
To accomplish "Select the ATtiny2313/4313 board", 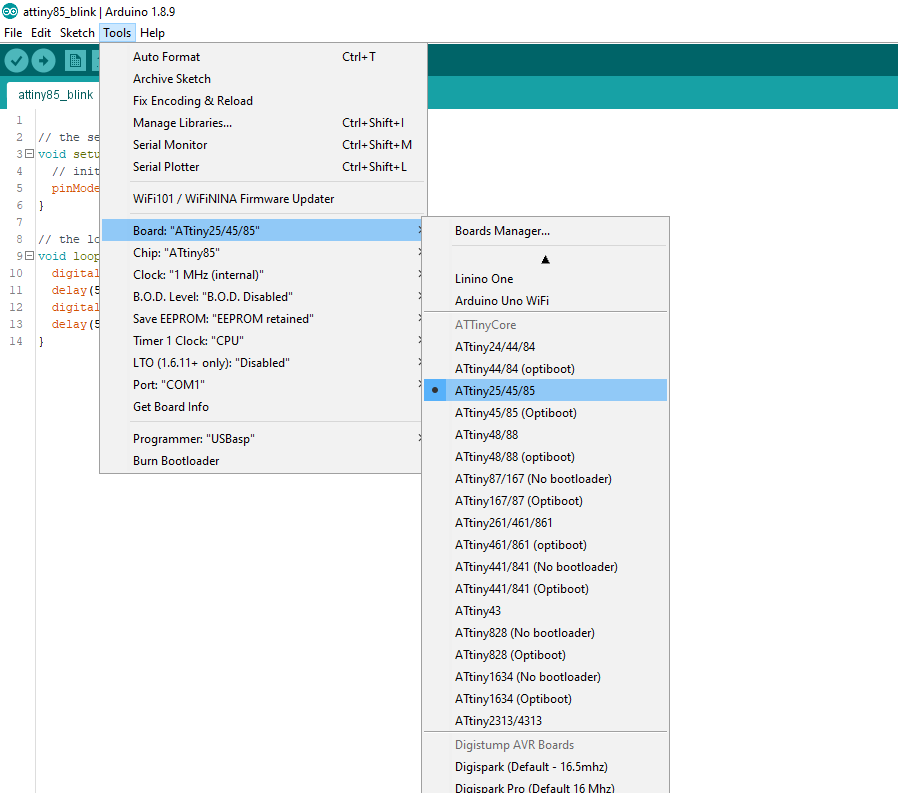I will click(545, 721).
